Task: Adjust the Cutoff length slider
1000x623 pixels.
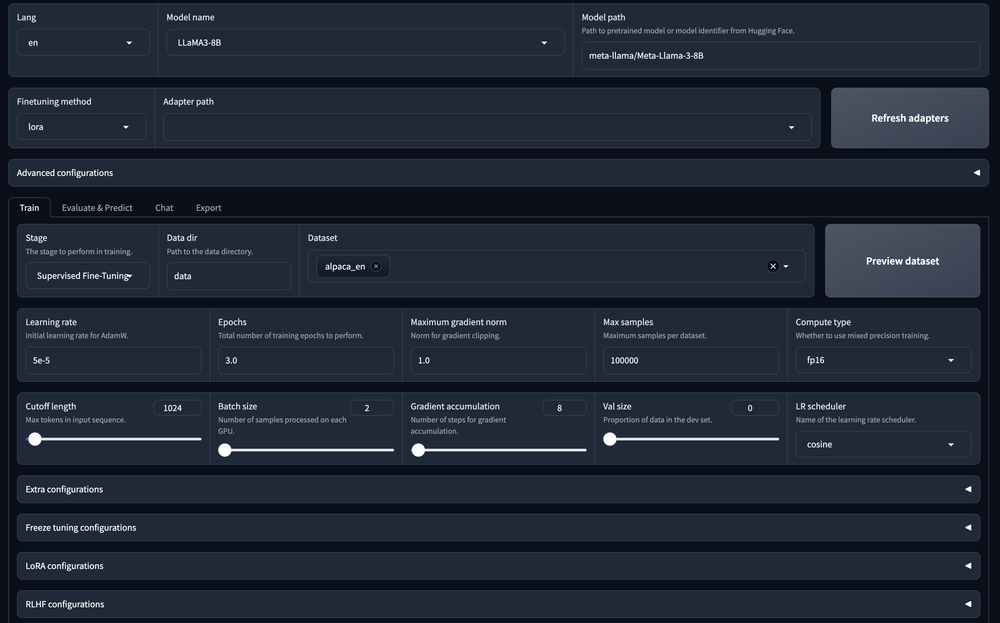Action: click(114, 439)
